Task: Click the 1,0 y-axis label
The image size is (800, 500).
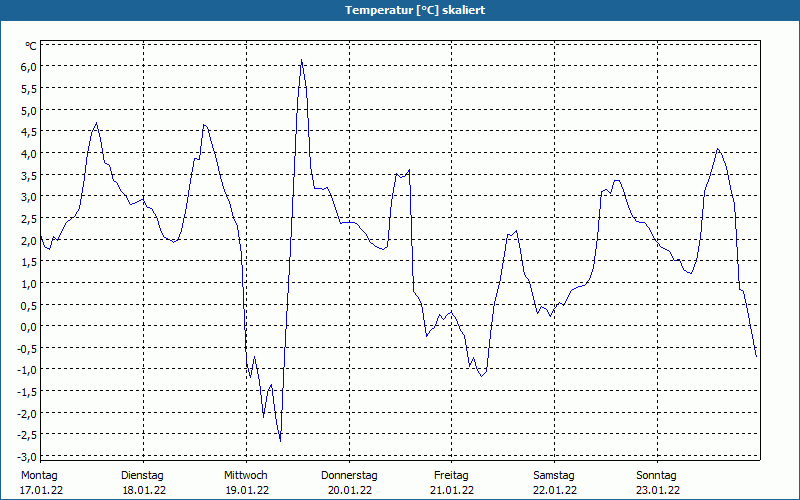Action: pyautogui.click(x=29, y=284)
